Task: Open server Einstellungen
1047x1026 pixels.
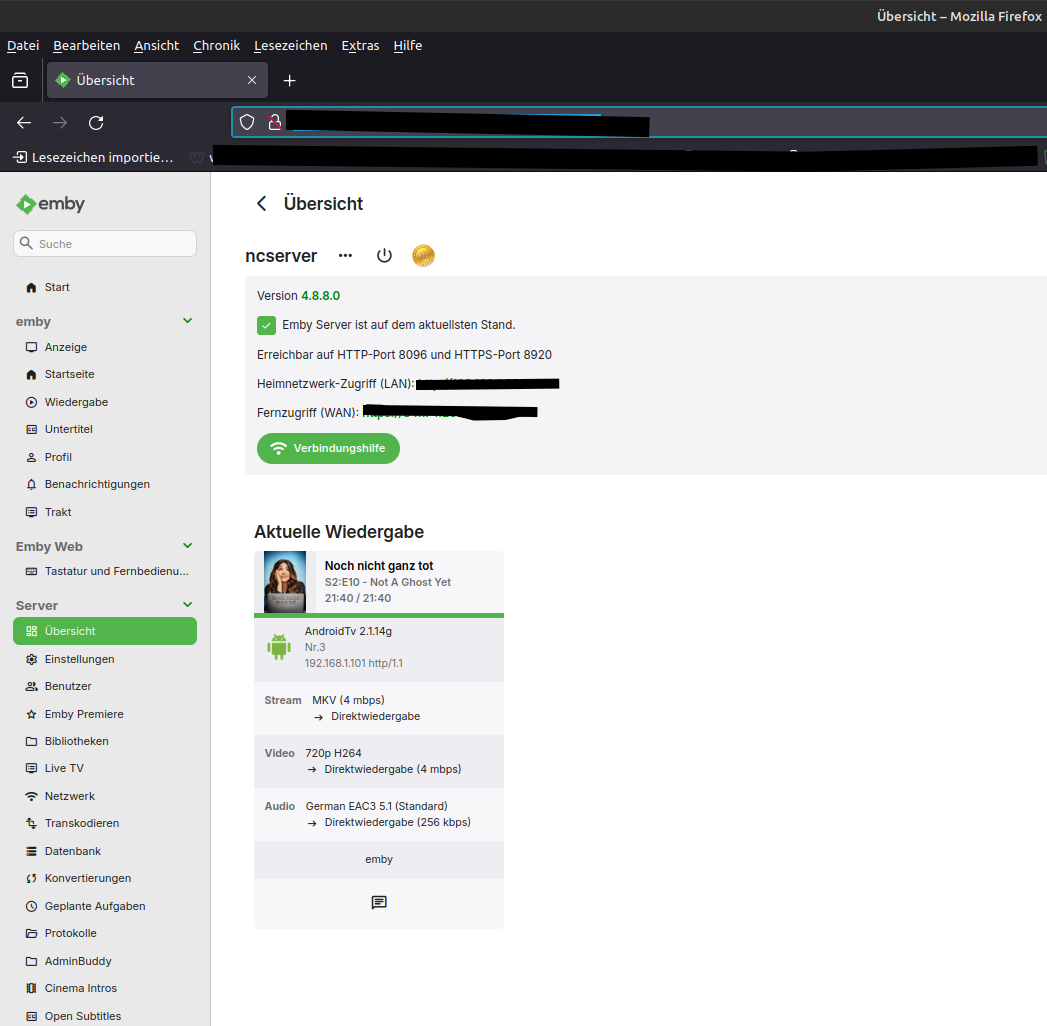Action: coord(105,659)
